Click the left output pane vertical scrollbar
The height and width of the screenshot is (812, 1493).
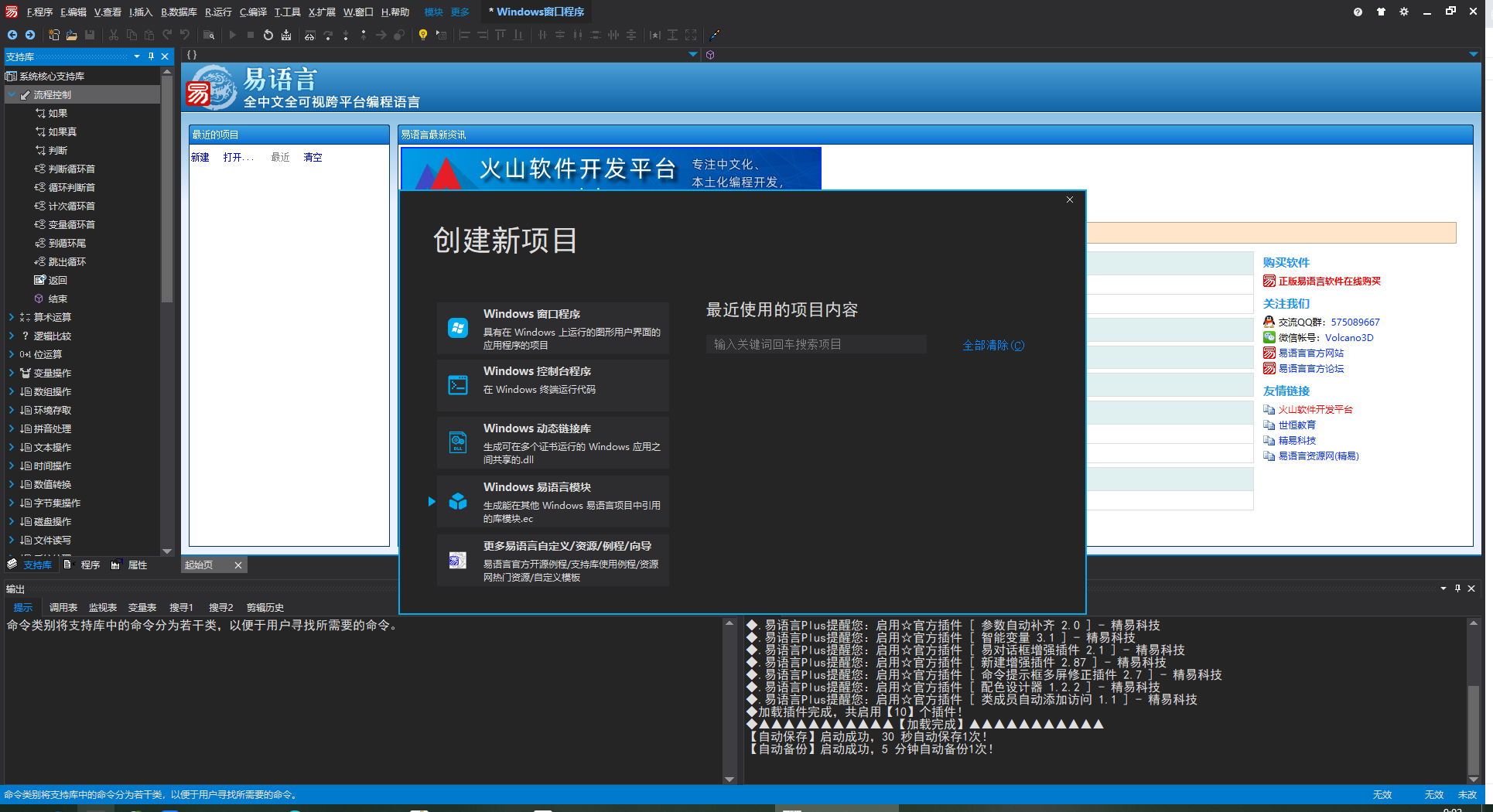(x=729, y=700)
